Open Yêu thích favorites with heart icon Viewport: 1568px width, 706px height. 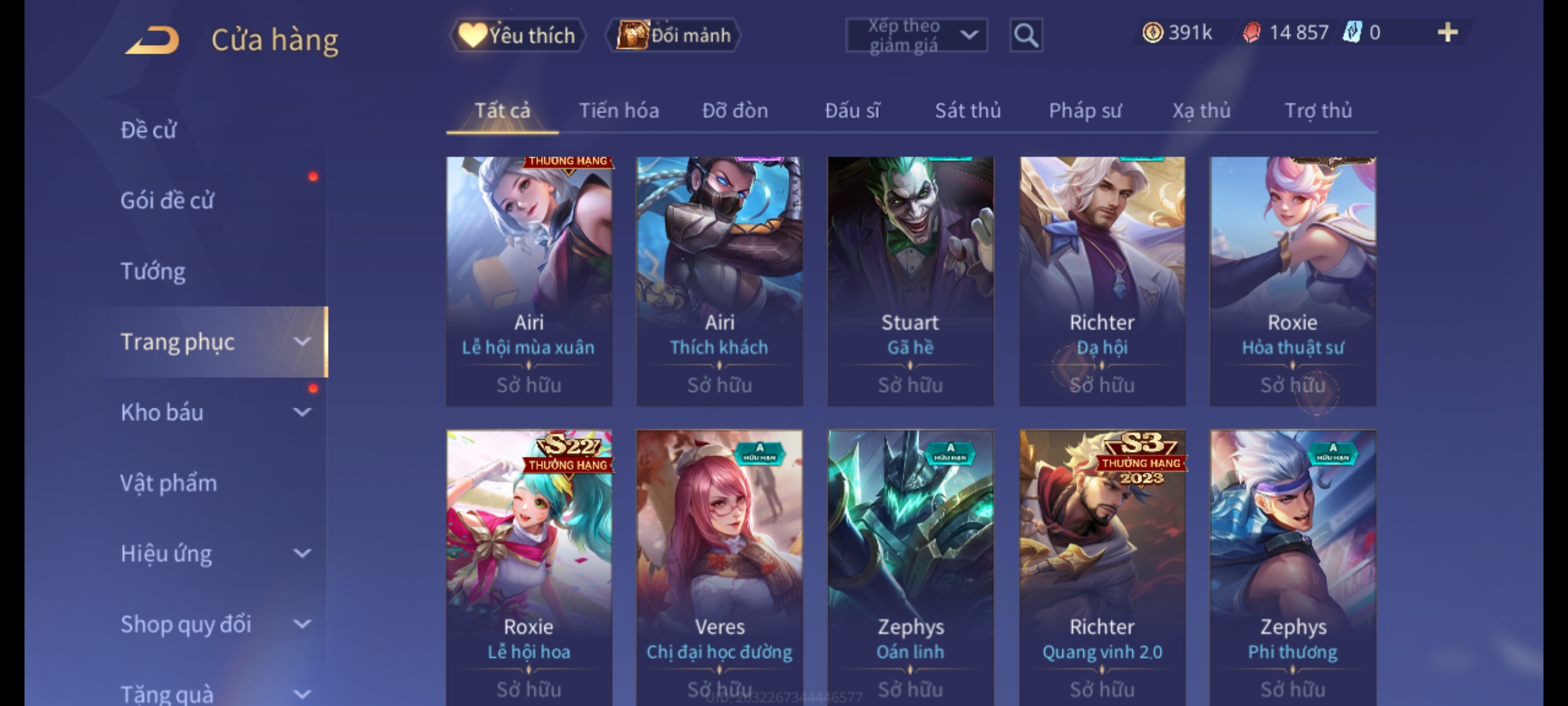517,35
